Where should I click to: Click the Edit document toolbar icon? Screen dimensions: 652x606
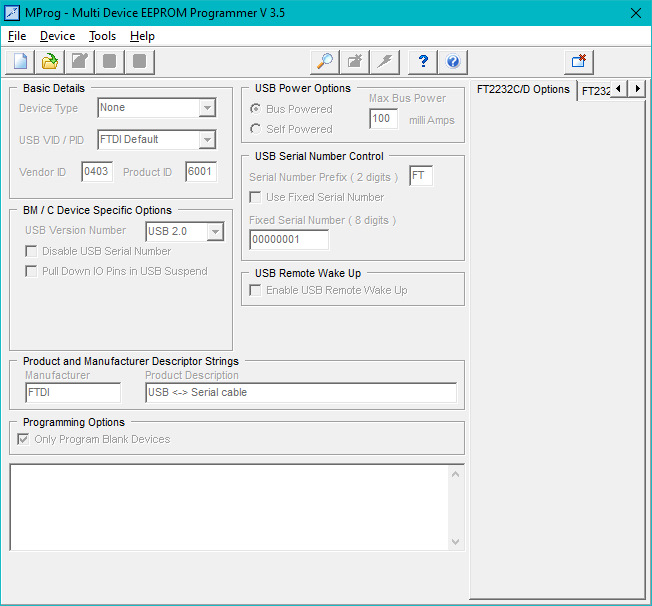tap(80, 62)
